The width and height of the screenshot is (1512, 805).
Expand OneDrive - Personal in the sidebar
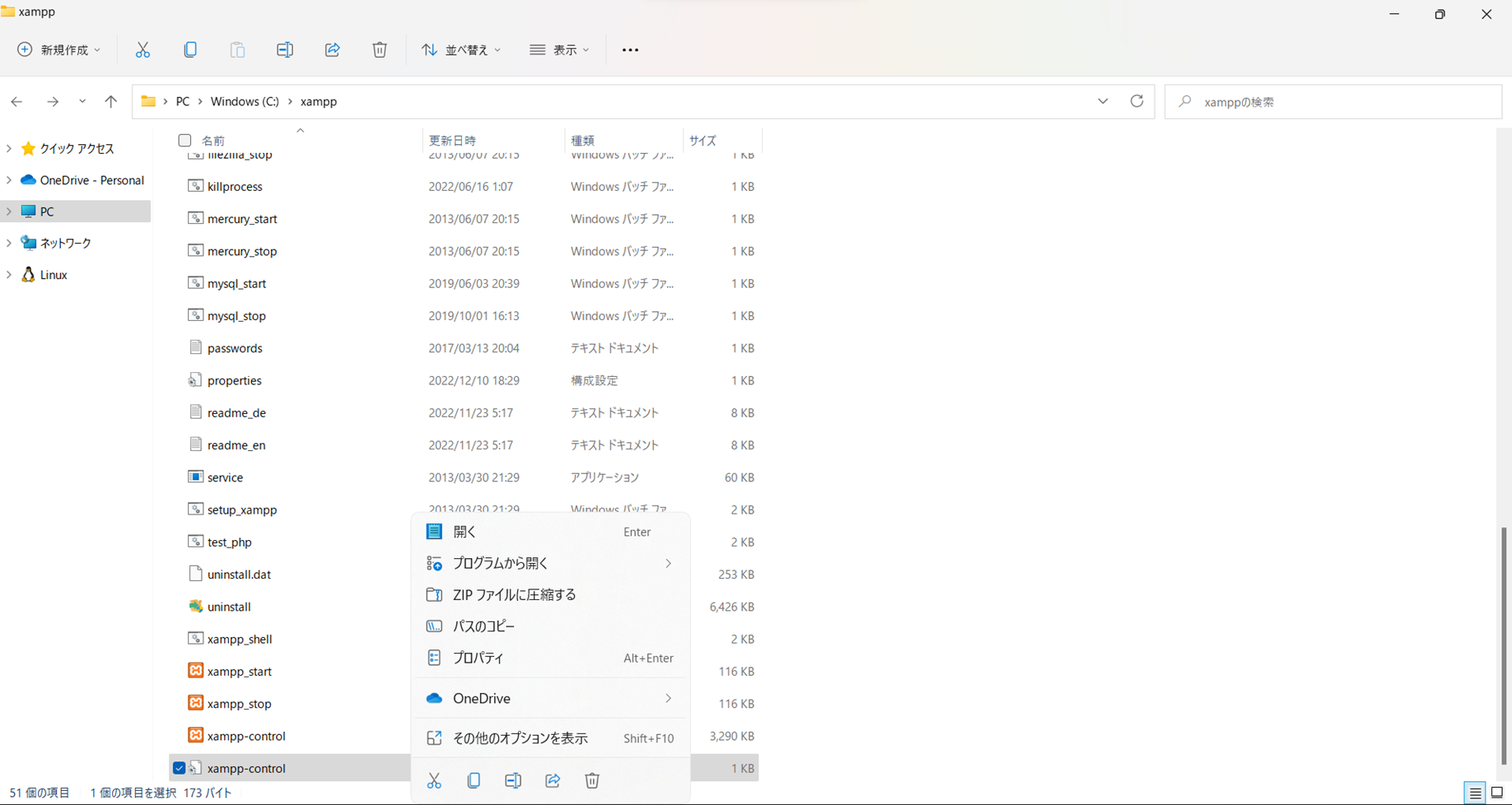pos(9,179)
